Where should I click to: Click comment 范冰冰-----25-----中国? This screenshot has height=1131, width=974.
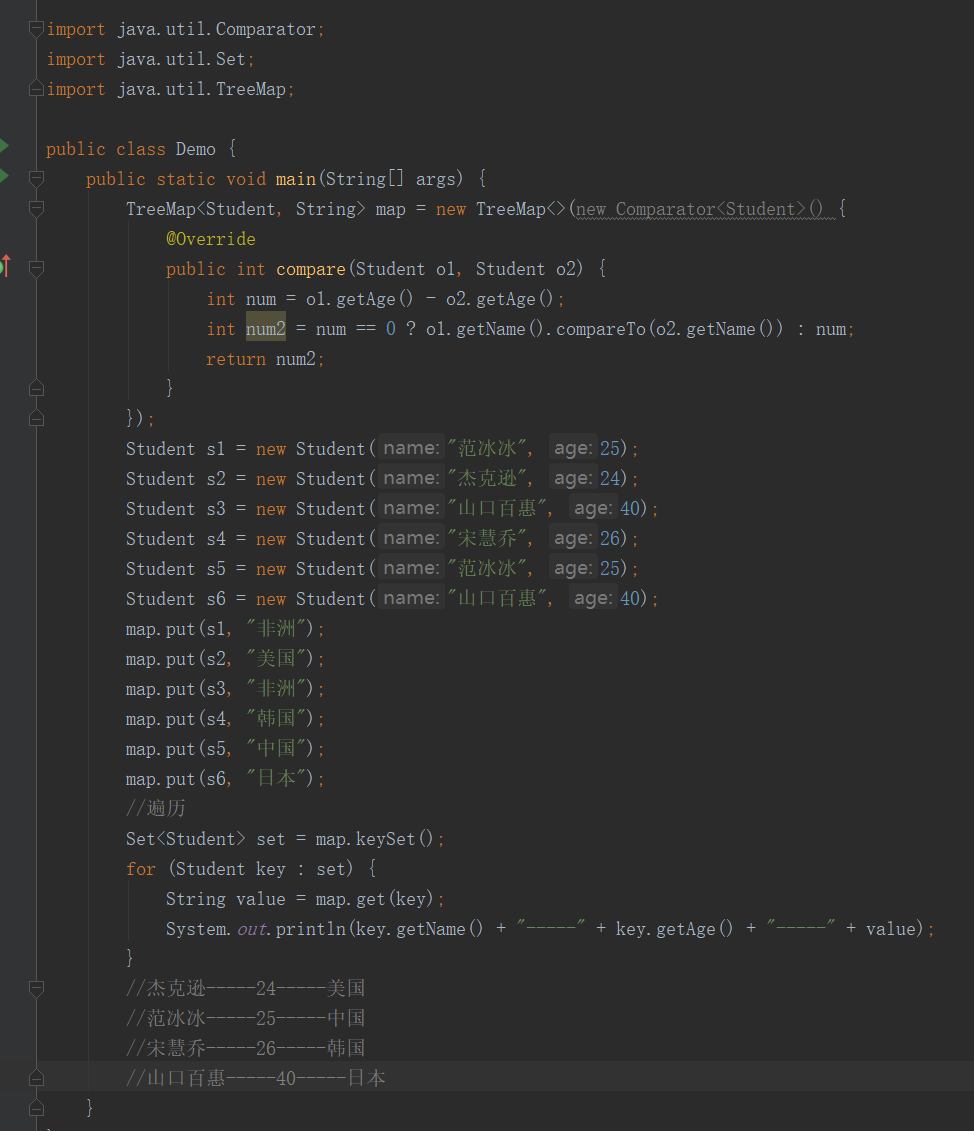point(246,1018)
